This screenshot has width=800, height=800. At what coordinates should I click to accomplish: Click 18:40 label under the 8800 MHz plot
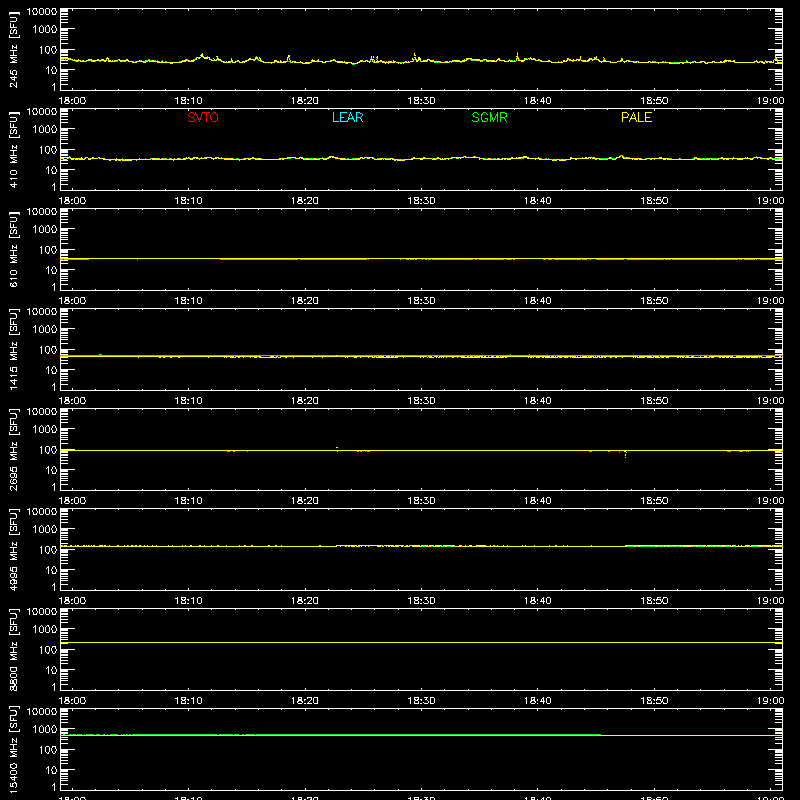pyautogui.click(x=538, y=701)
